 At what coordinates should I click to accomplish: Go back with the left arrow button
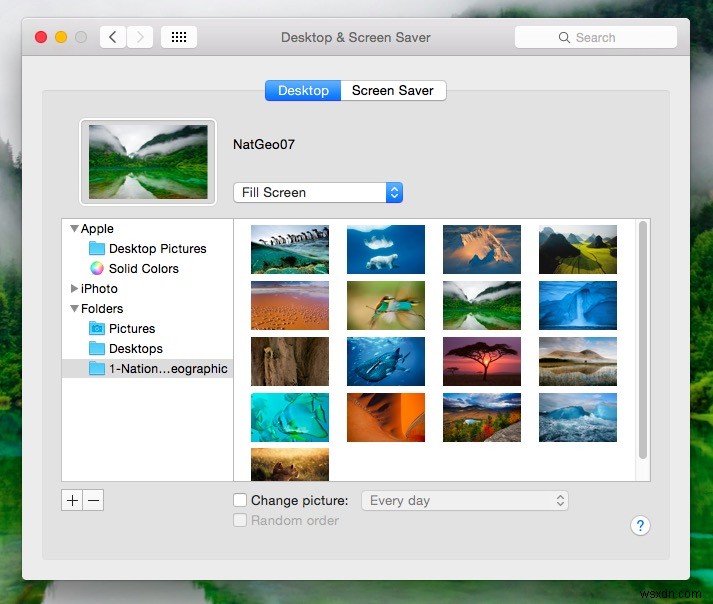point(112,37)
